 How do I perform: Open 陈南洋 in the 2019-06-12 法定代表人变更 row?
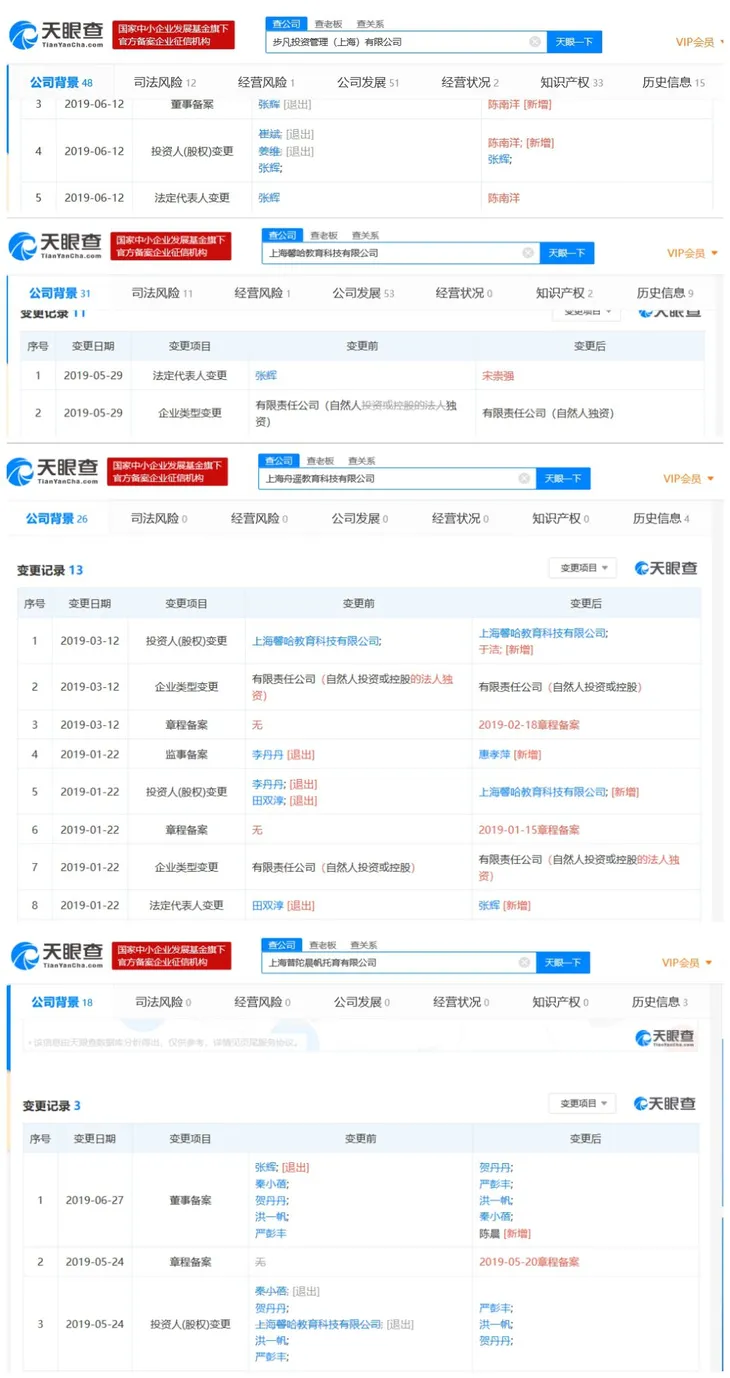tap(504, 198)
